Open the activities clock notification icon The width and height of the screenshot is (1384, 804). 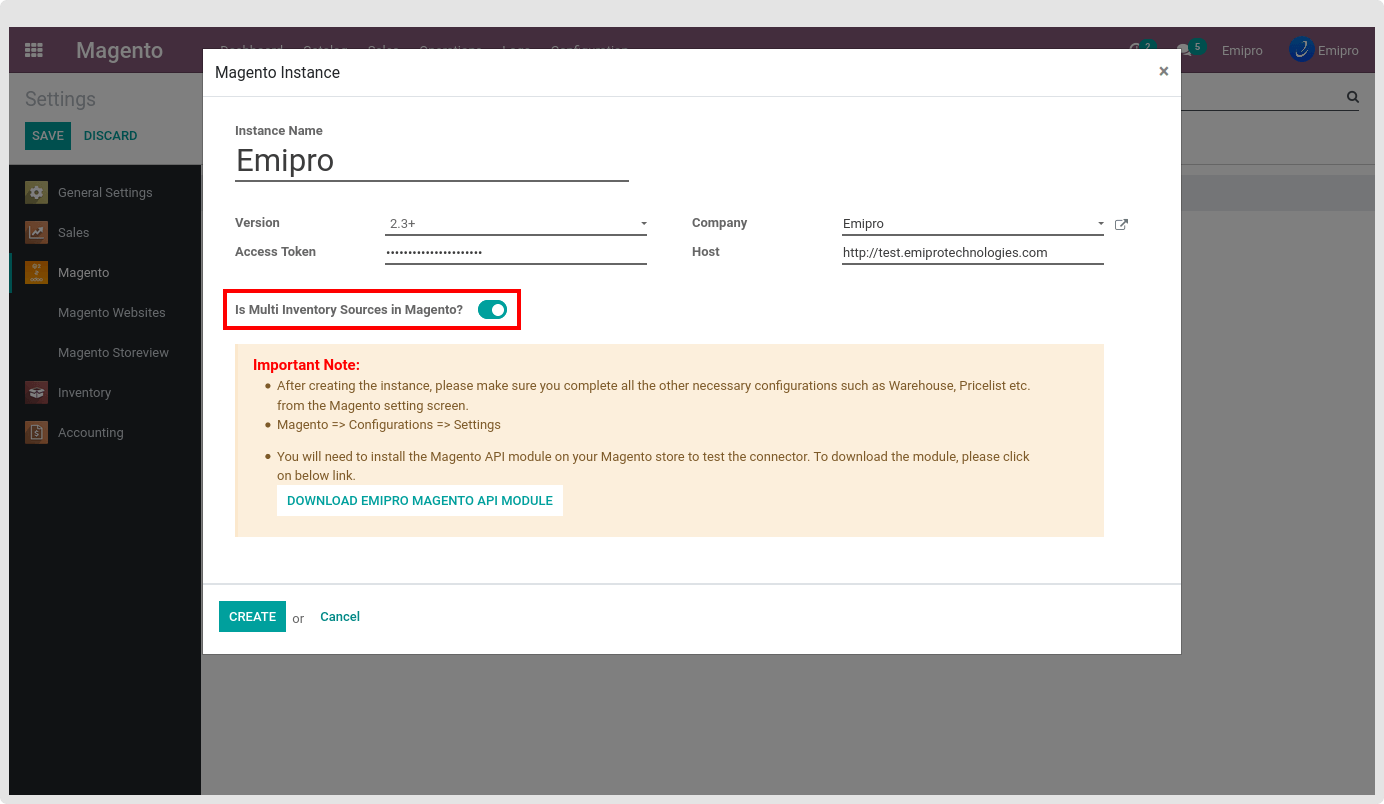click(1135, 50)
